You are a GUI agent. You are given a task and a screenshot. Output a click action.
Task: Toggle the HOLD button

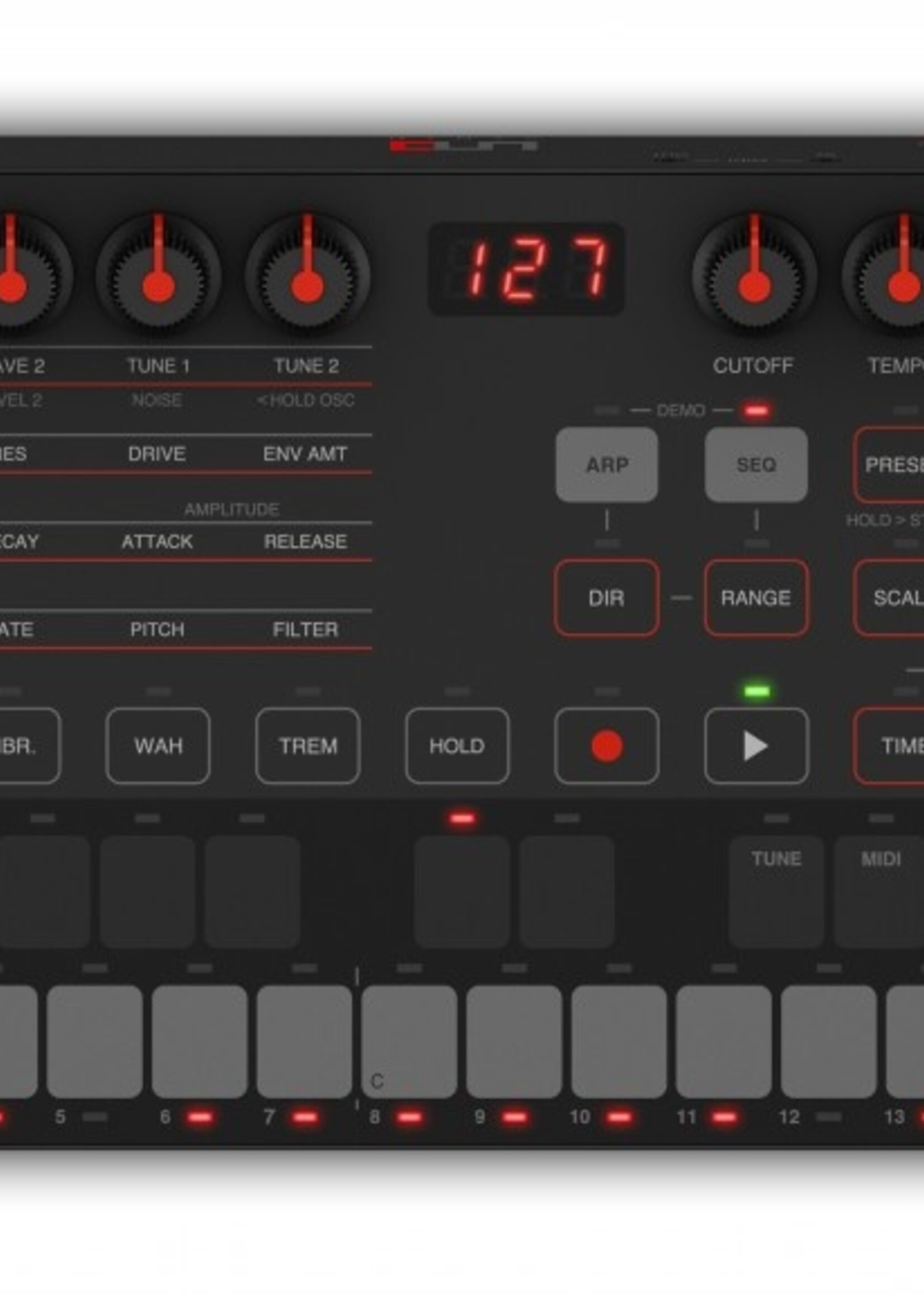[x=457, y=745]
